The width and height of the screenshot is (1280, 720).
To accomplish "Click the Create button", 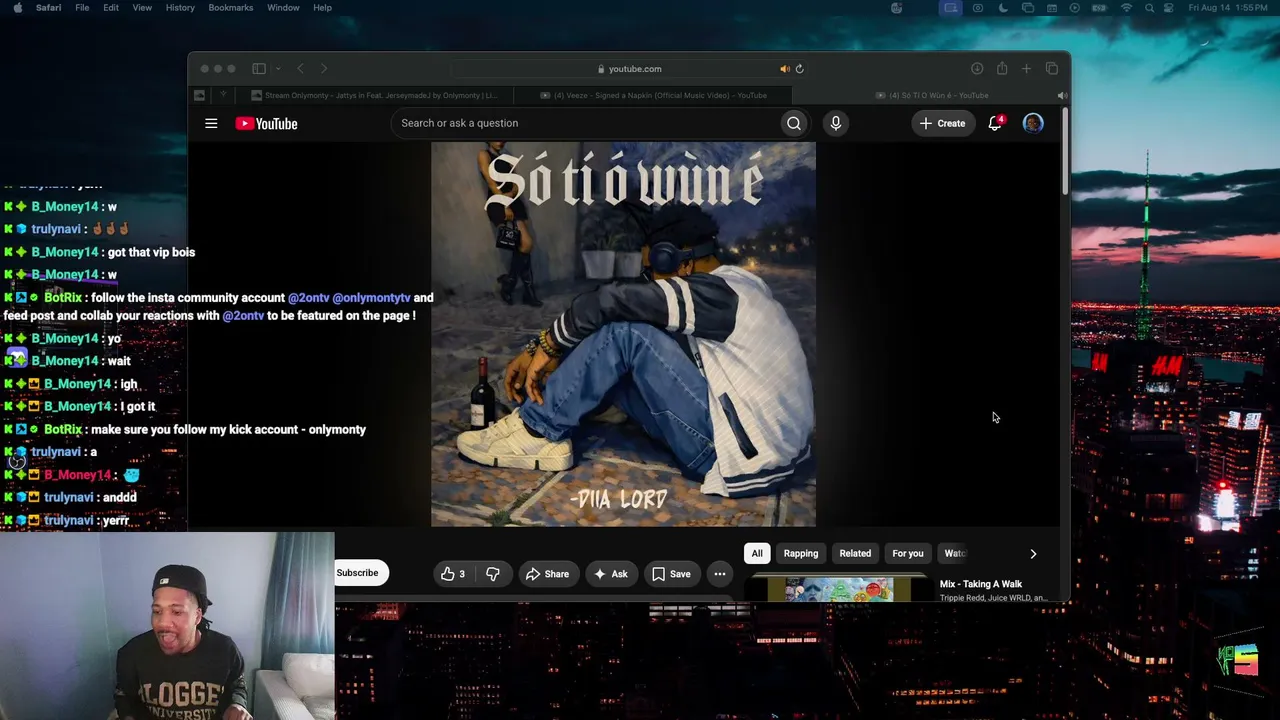I will point(942,123).
